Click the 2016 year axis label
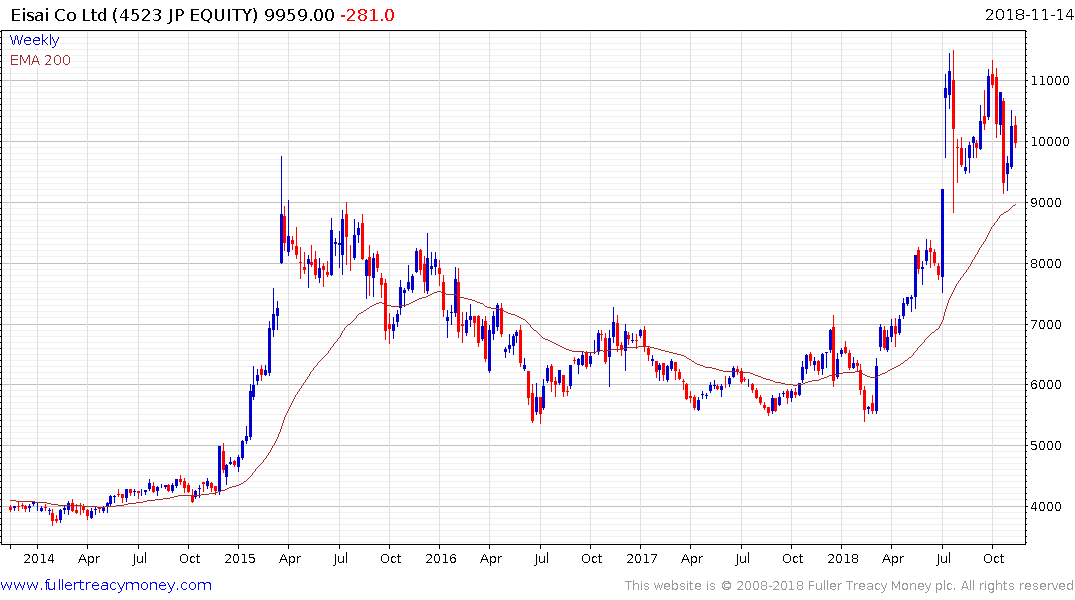This screenshot has height=600, width=1075. click(440, 558)
